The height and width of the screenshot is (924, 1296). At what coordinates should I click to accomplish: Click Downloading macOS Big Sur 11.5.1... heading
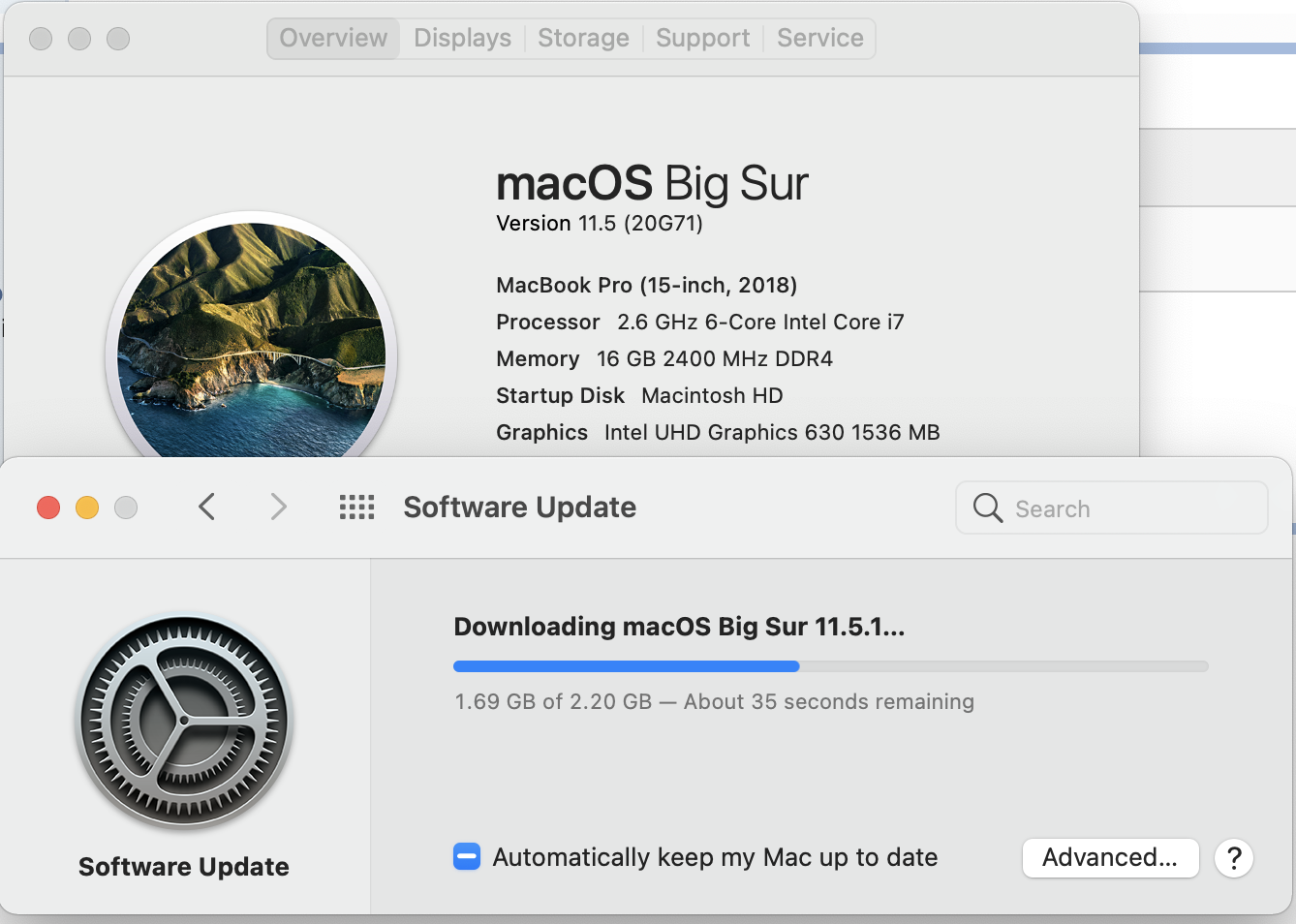(679, 627)
